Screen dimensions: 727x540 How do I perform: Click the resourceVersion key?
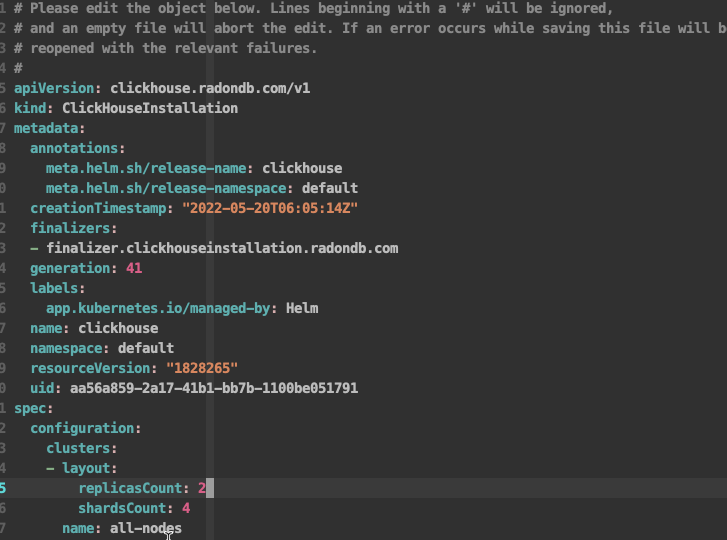[x=90, y=368]
